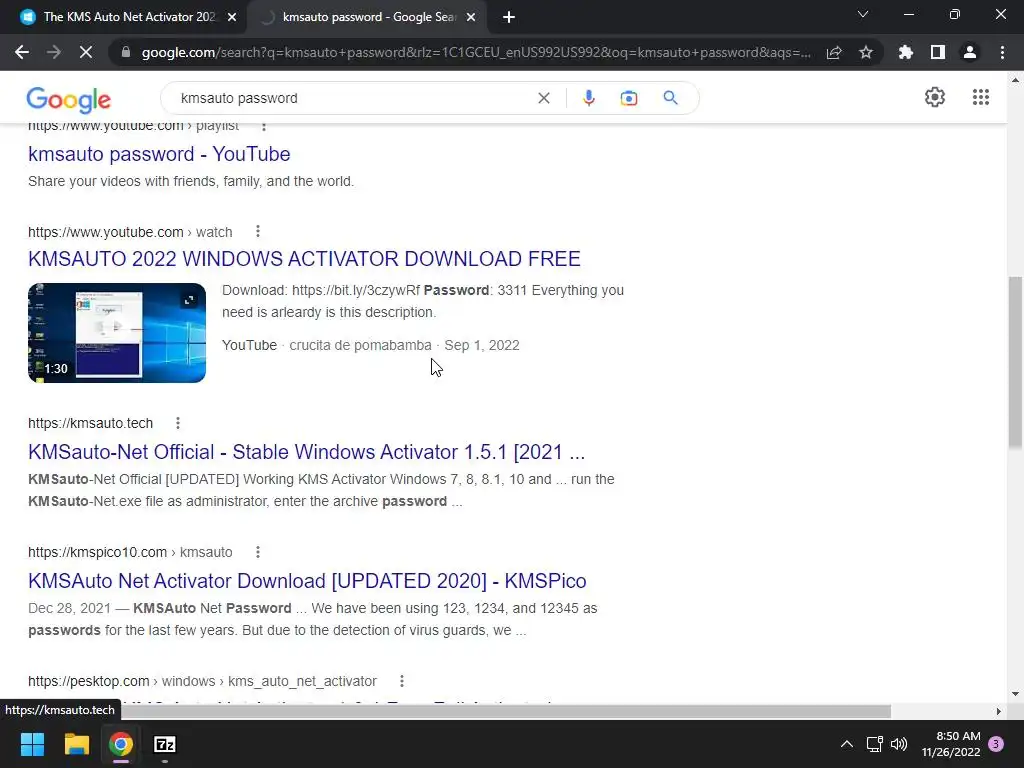Search by voice microphone icon

point(588,98)
